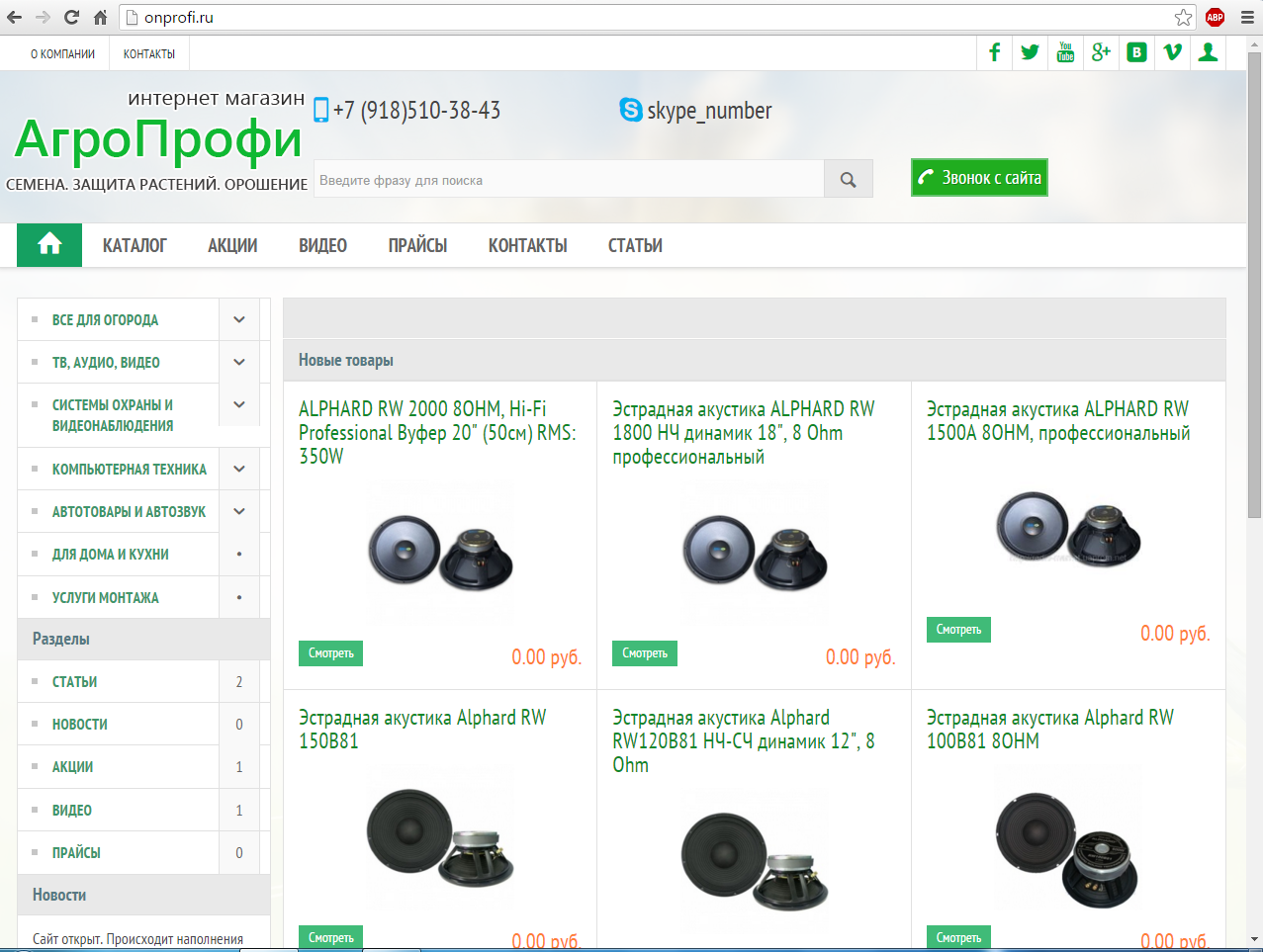1263x952 pixels.
Task: Open product Alphard RW 100B81 8OHM title
Action: click(x=1050, y=729)
